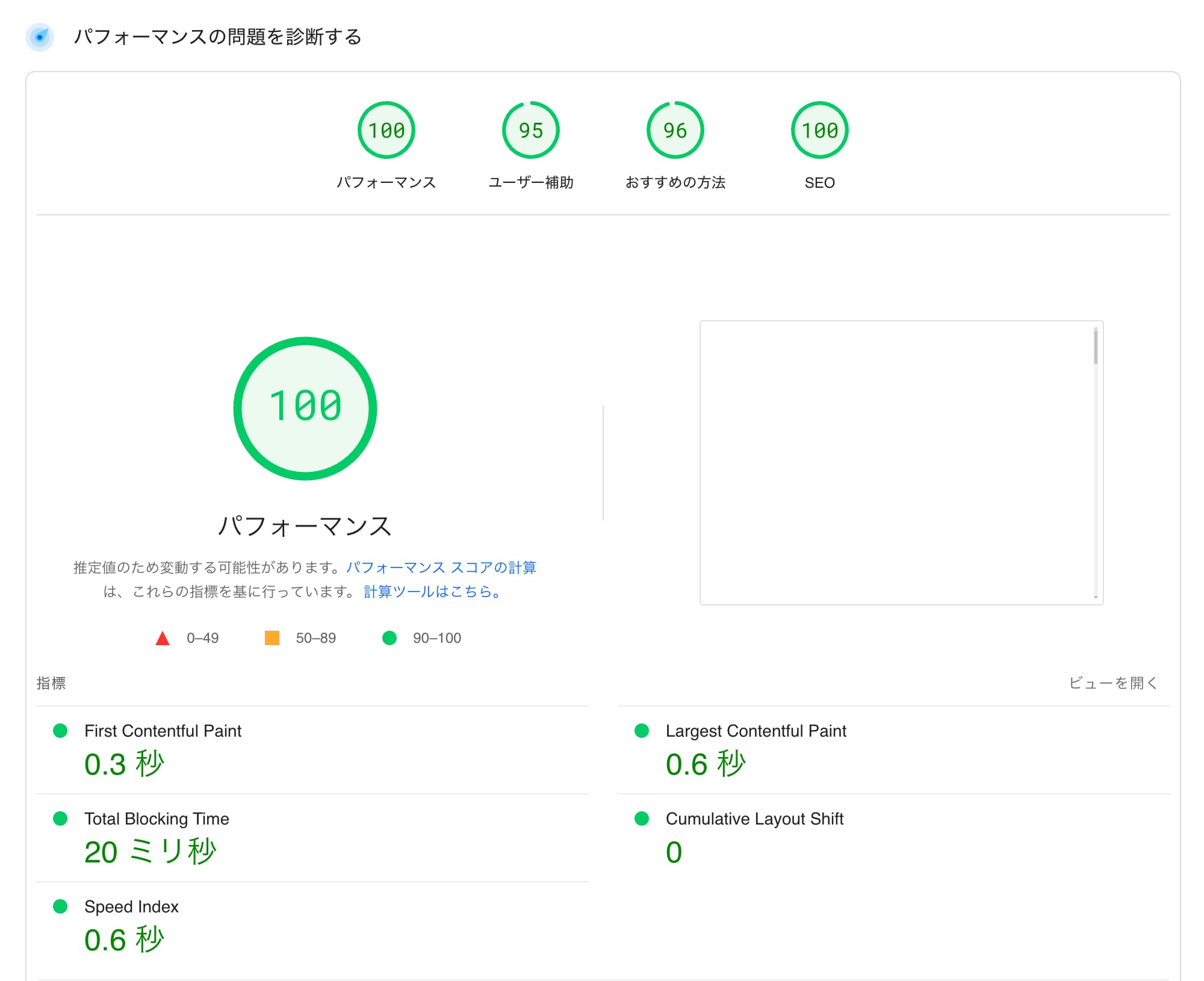Click the パフォーマンスの問題を診断する heading

click(x=217, y=37)
